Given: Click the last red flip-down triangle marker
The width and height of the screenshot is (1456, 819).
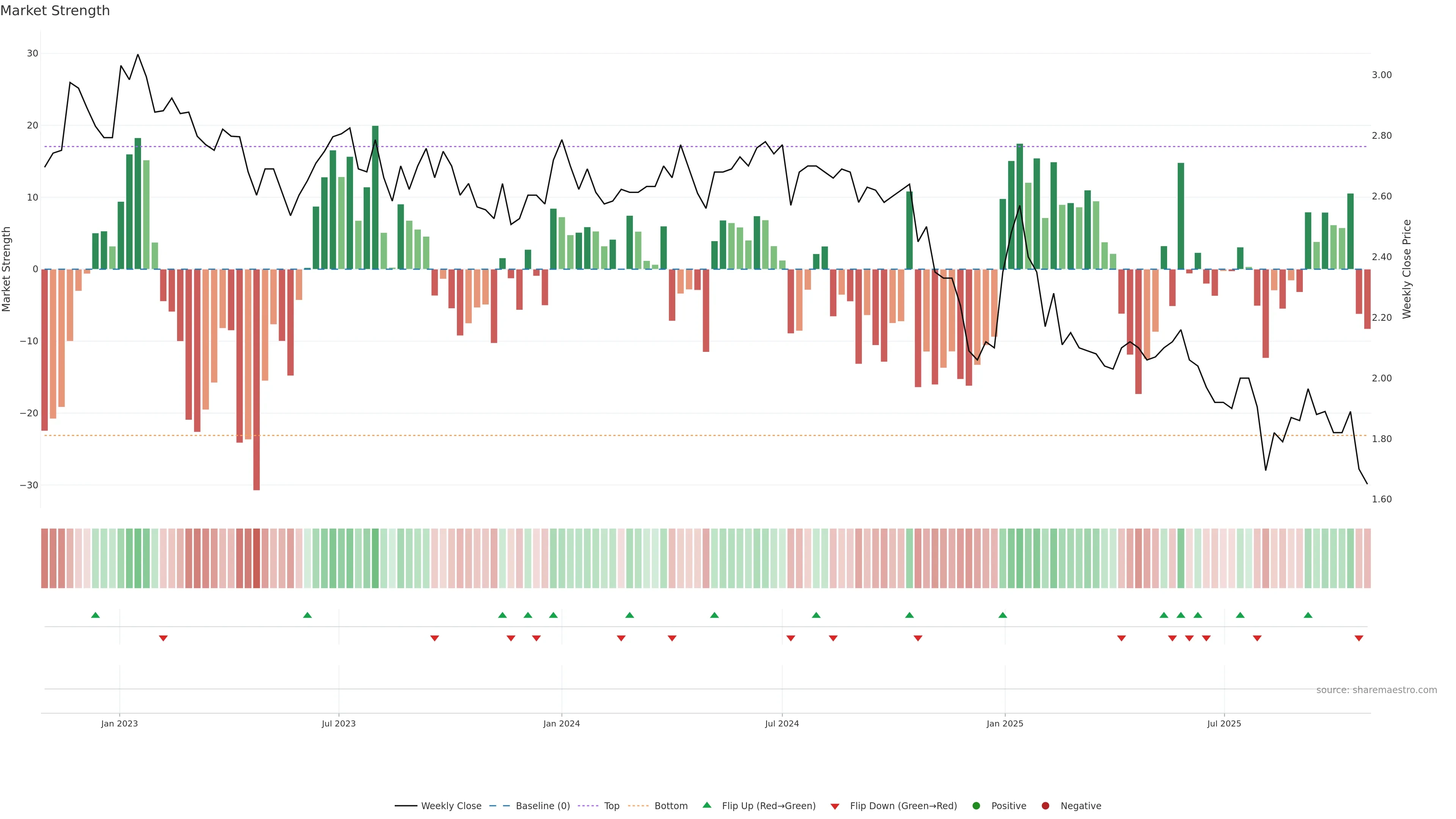Looking at the screenshot, I should 1359,638.
